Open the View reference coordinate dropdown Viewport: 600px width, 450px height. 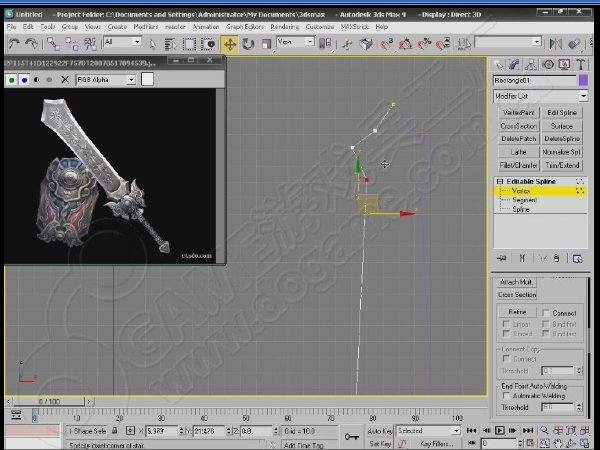(295, 42)
